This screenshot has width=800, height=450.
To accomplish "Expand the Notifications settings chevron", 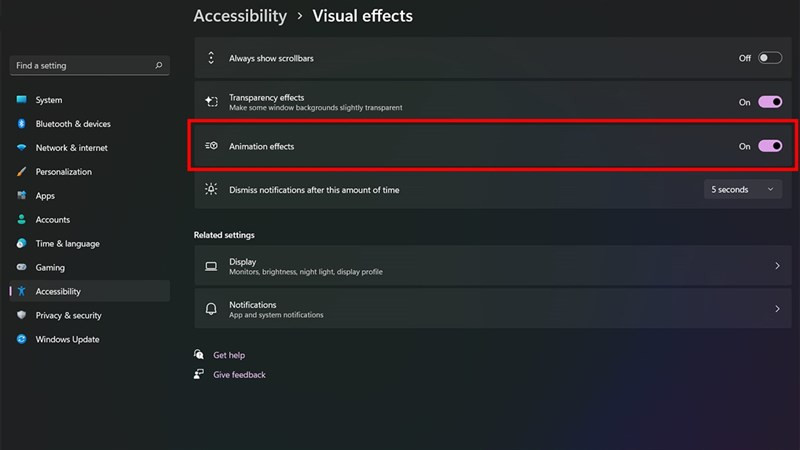I will coord(777,309).
